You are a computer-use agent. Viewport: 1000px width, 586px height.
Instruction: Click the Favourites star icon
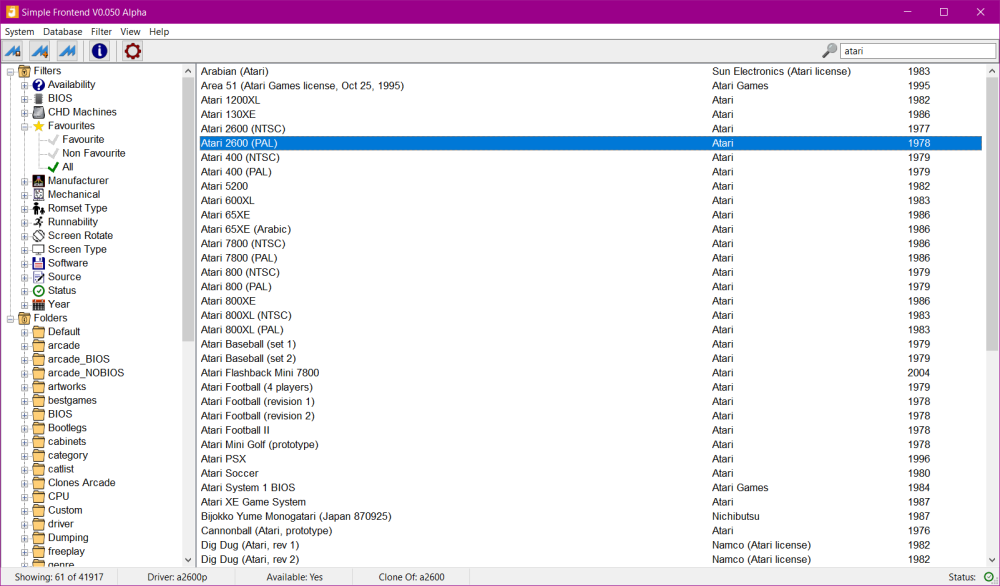point(39,126)
